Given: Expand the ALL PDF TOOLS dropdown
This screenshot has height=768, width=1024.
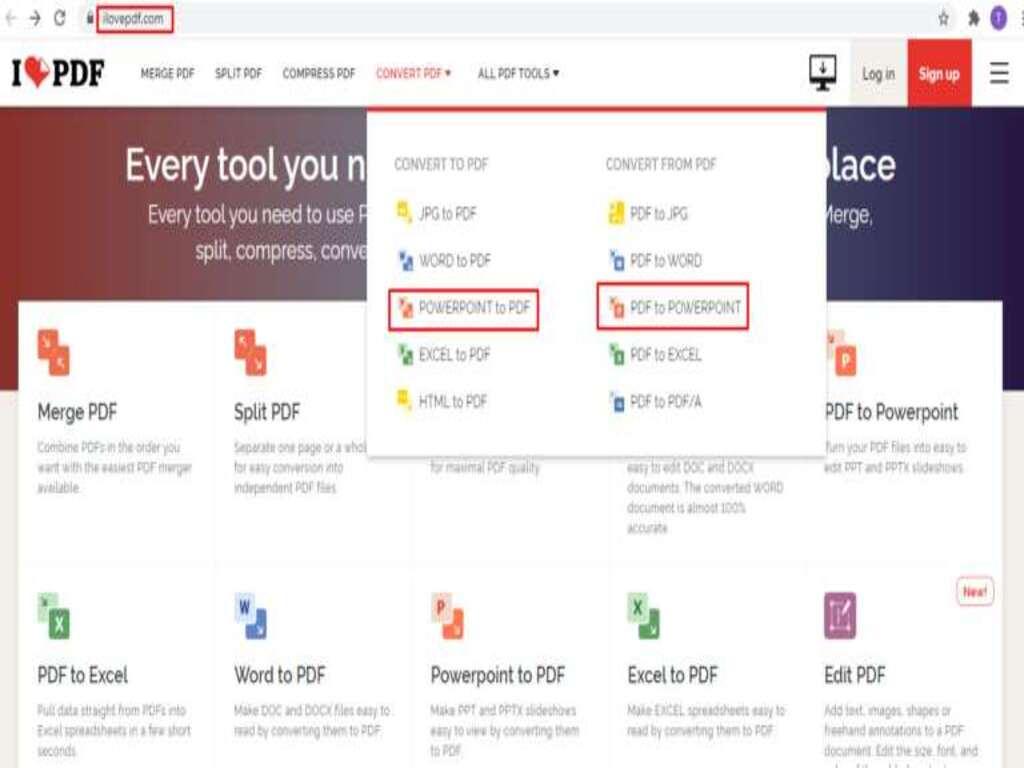Looking at the screenshot, I should click(518, 74).
